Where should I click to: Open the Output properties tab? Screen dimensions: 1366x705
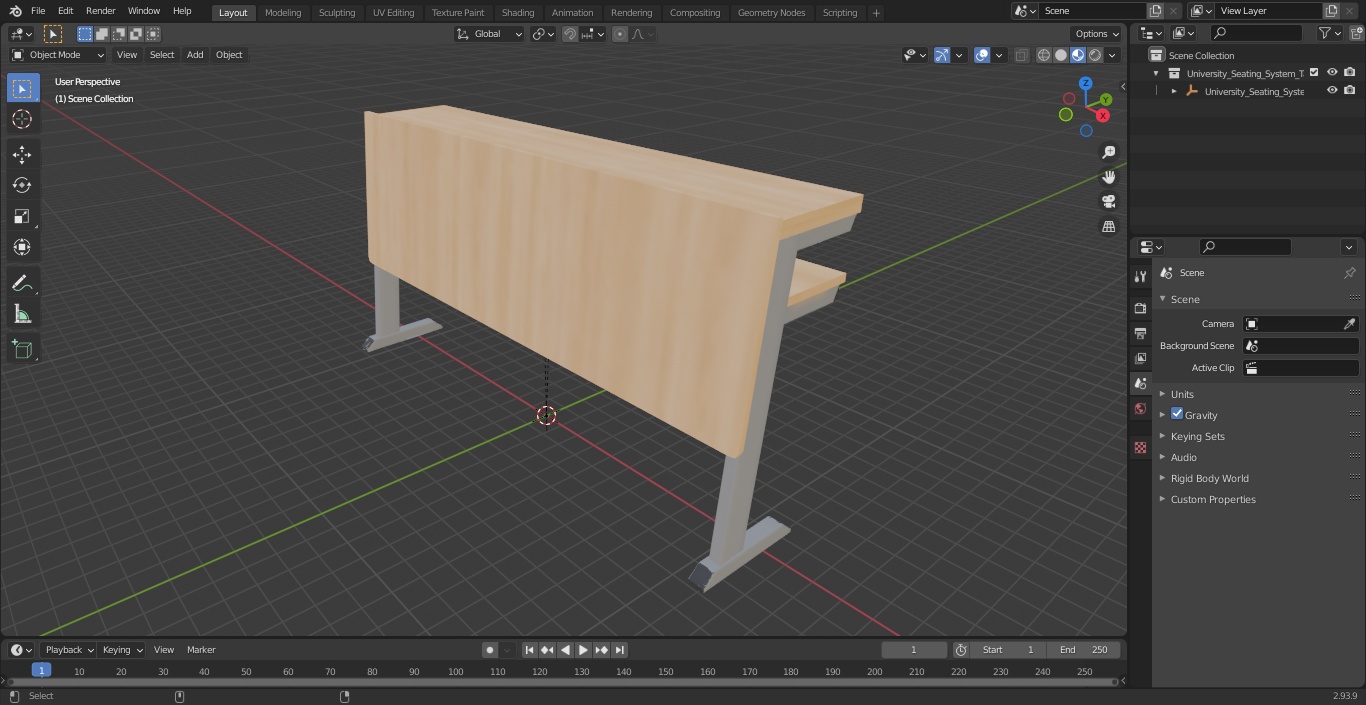(1140, 333)
